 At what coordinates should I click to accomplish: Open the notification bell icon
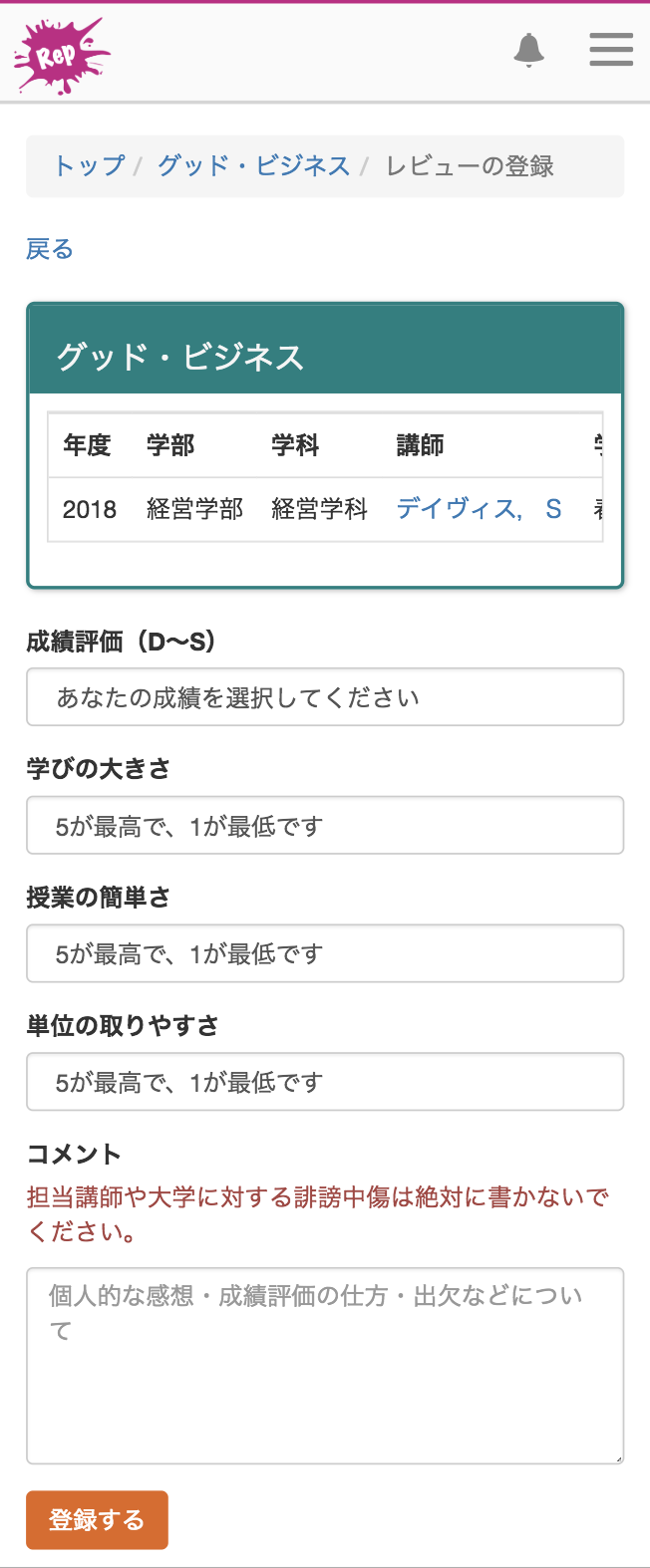pos(529,50)
